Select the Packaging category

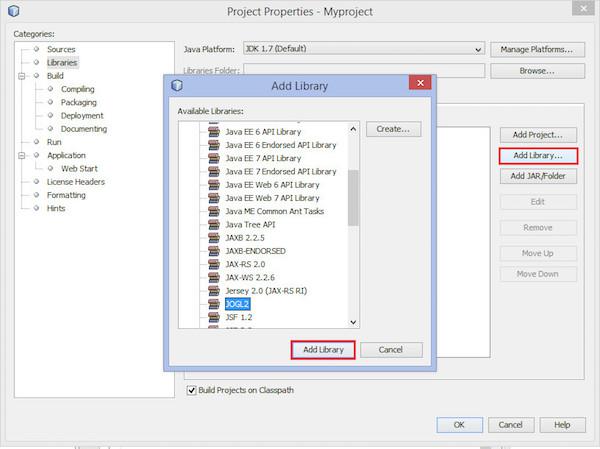coord(79,102)
